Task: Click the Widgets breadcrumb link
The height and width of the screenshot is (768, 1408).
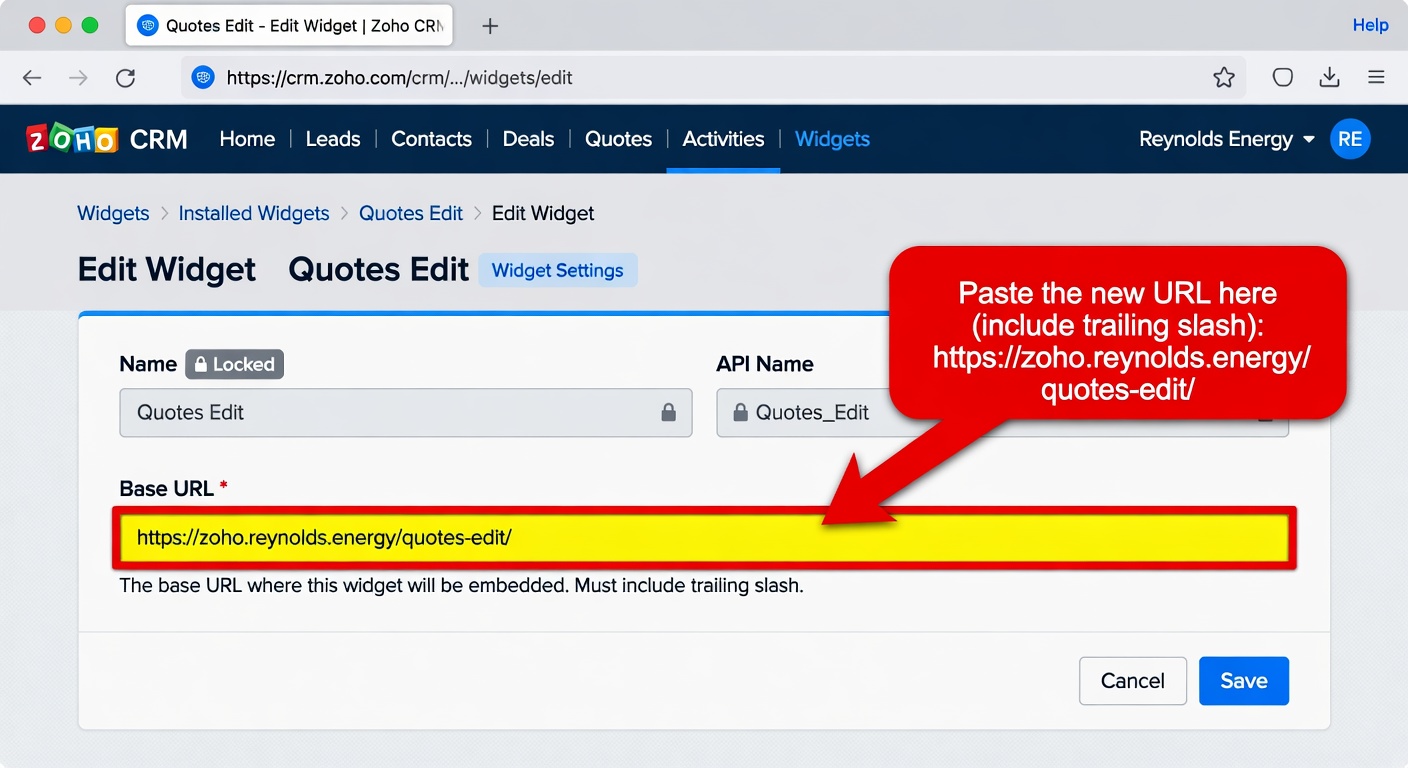Action: (x=113, y=213)
